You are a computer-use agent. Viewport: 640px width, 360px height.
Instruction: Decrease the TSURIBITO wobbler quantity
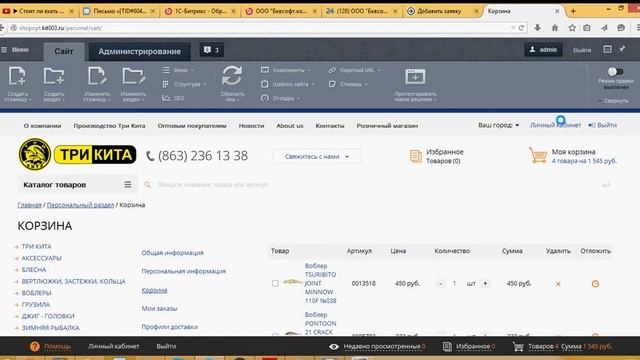click(440, 283)
